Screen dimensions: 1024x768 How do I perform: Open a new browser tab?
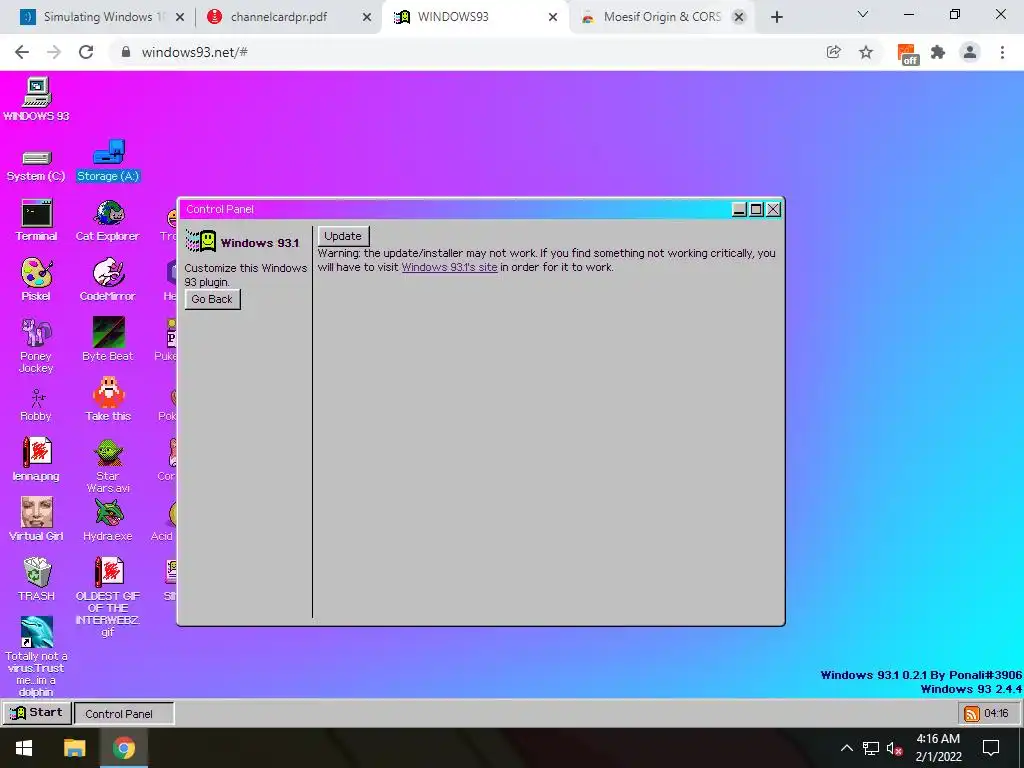coord(776,17)
